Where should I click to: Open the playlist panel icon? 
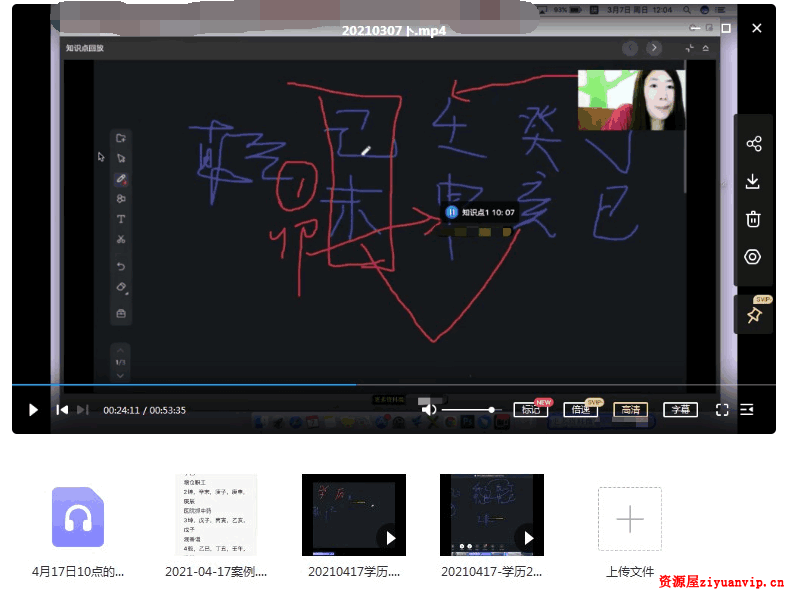747,410
